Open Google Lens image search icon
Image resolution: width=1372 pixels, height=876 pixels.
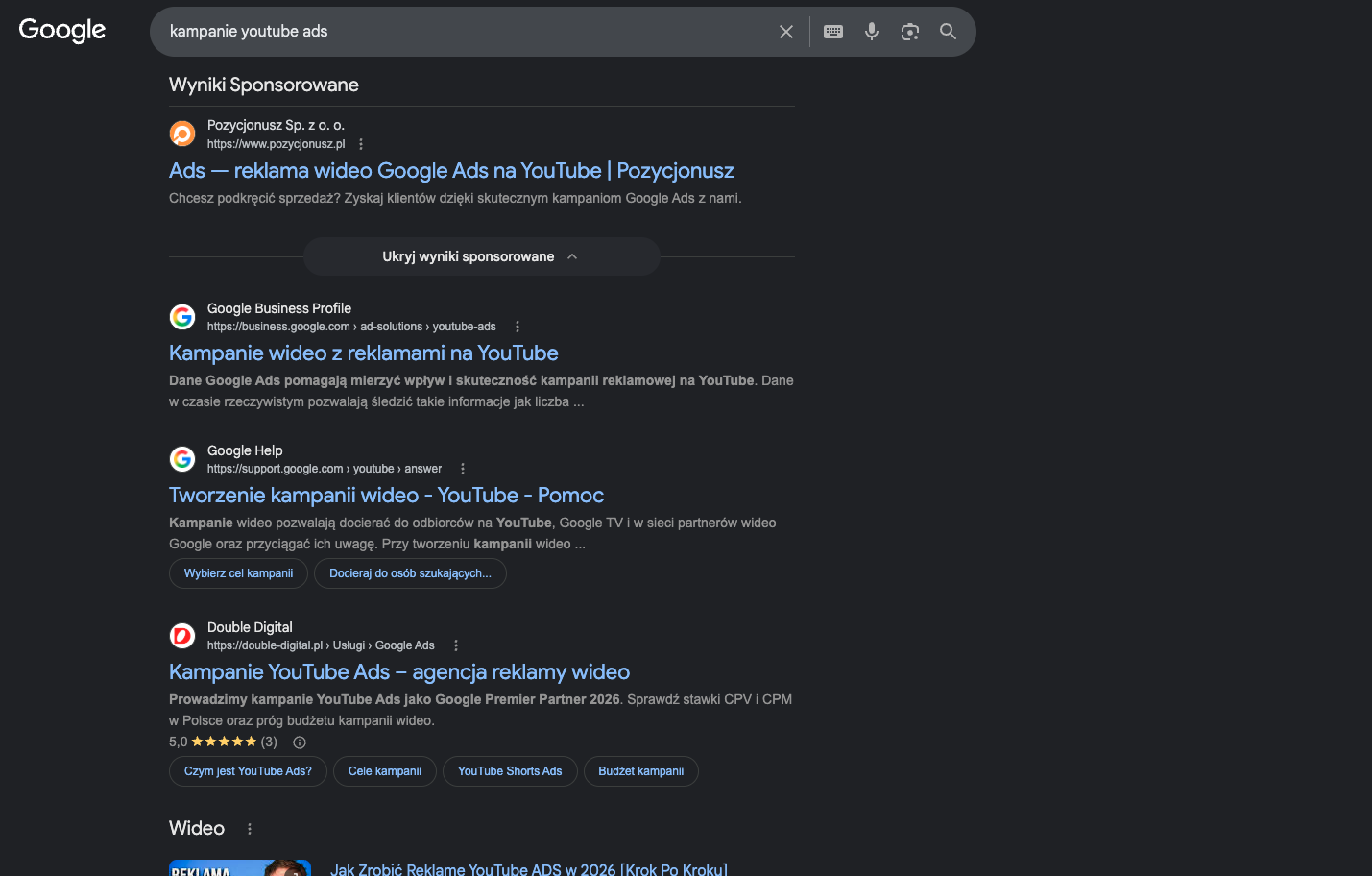pyautogui.click(x=910, y=32)
